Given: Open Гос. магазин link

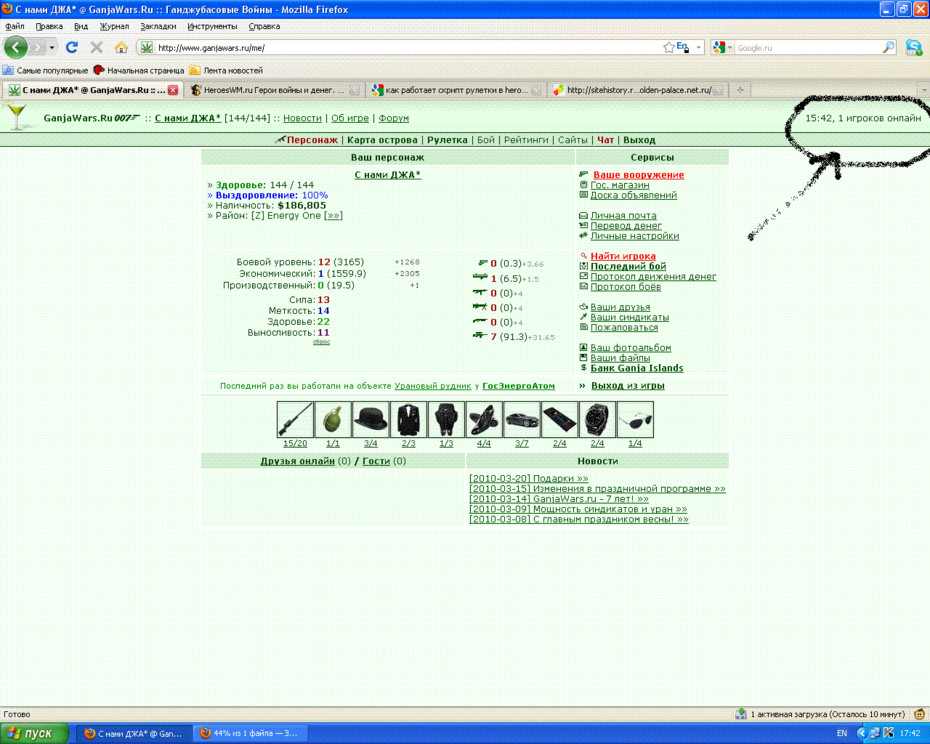Looking at the screenshot, I should click(620, 185).
